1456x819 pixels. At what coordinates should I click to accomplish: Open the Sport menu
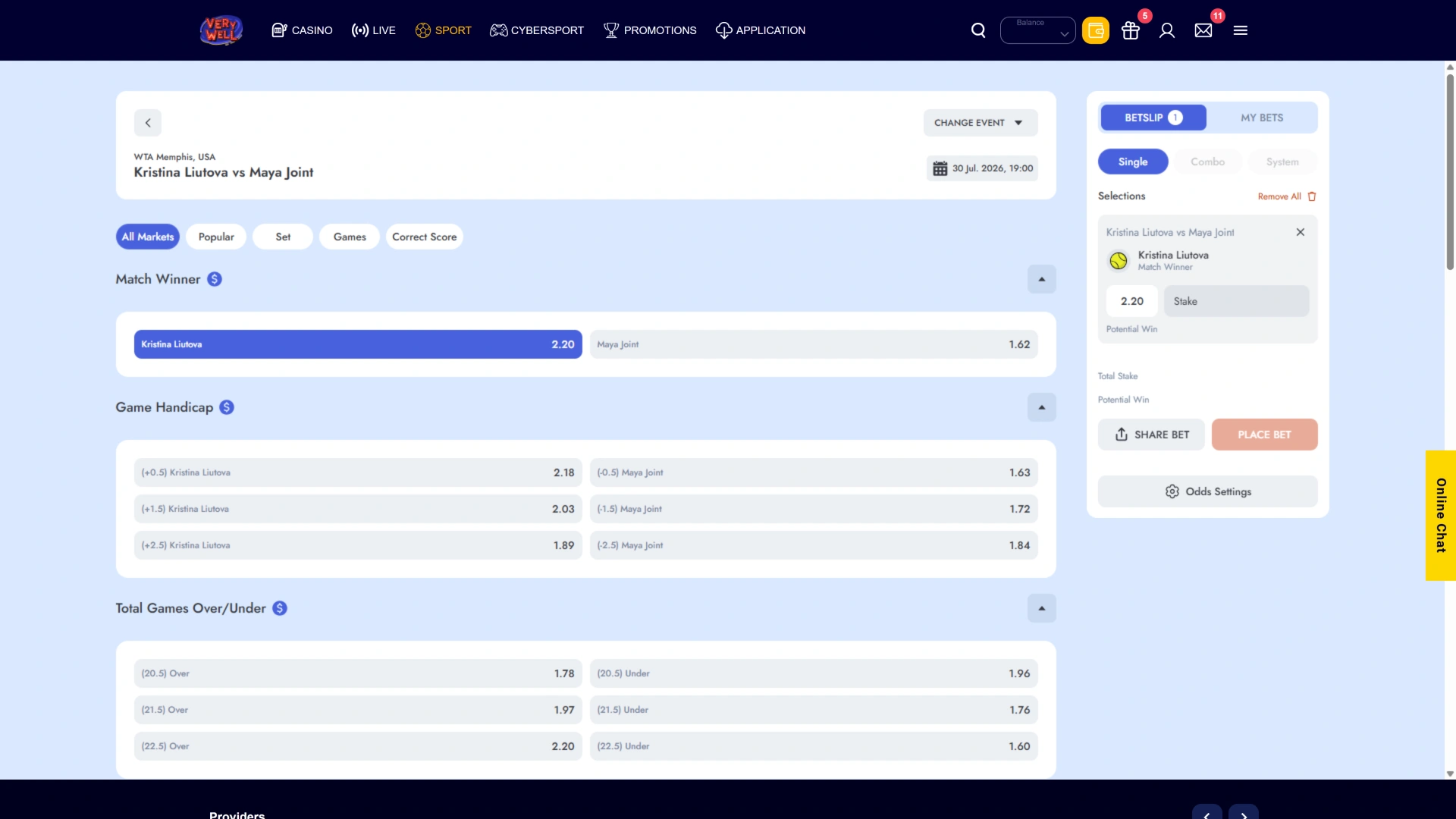coord(444,30)
